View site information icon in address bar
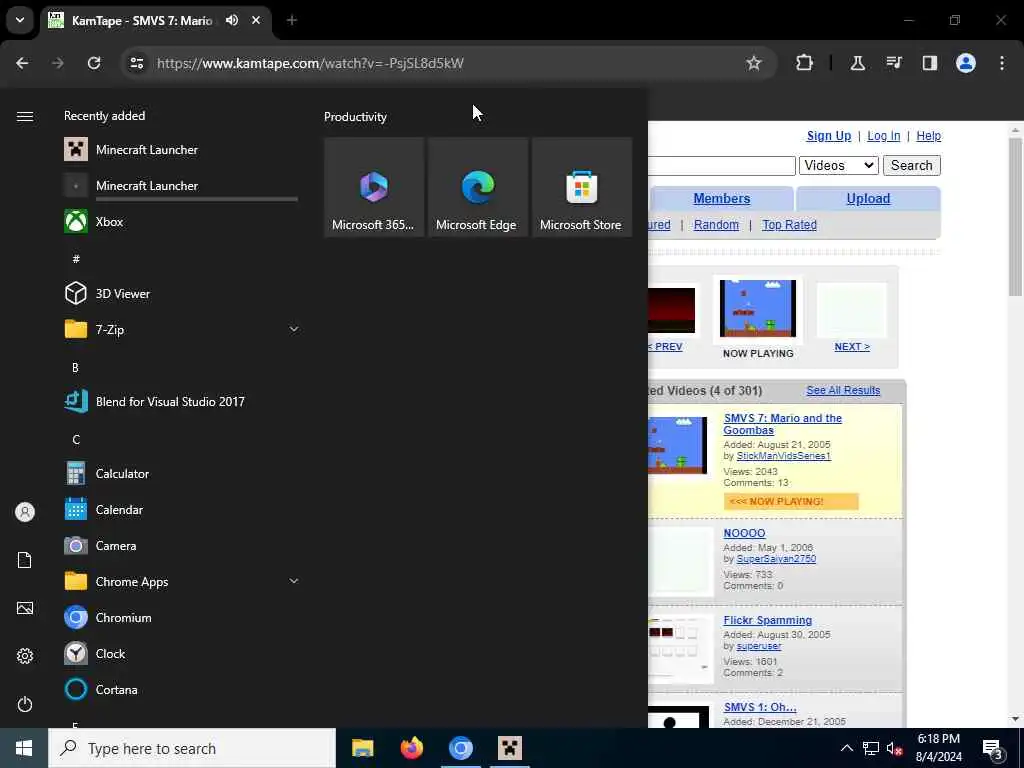Image resolution: width=1024 pixels, height=768 pixels. (136, 63)
